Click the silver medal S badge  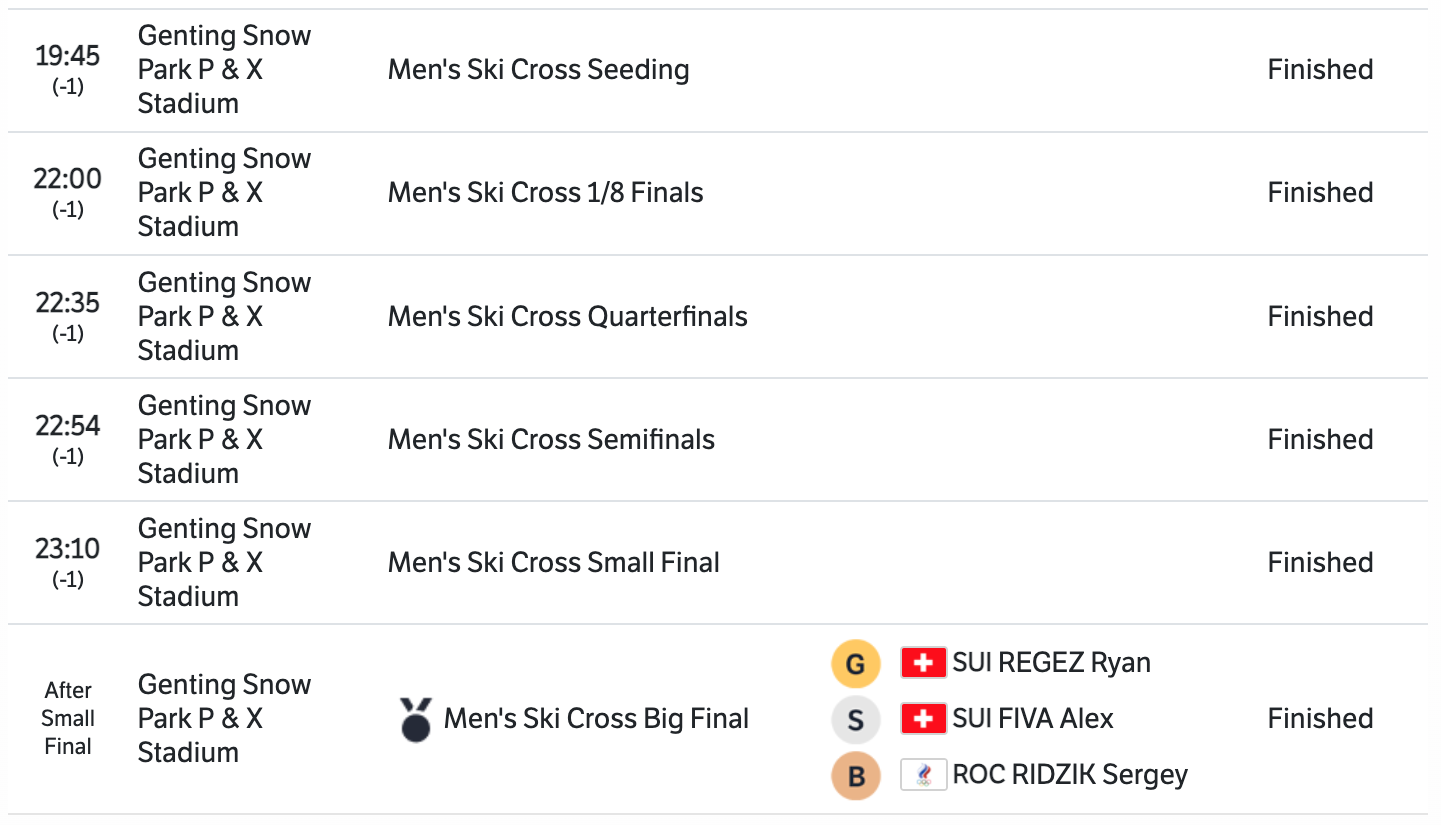tap(855, 719)
